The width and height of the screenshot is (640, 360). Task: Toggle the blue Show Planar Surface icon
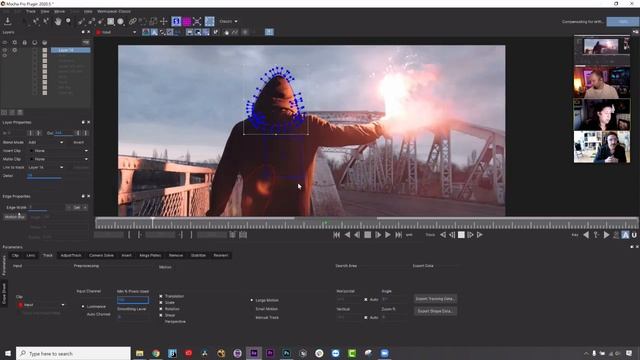point(176,21)
